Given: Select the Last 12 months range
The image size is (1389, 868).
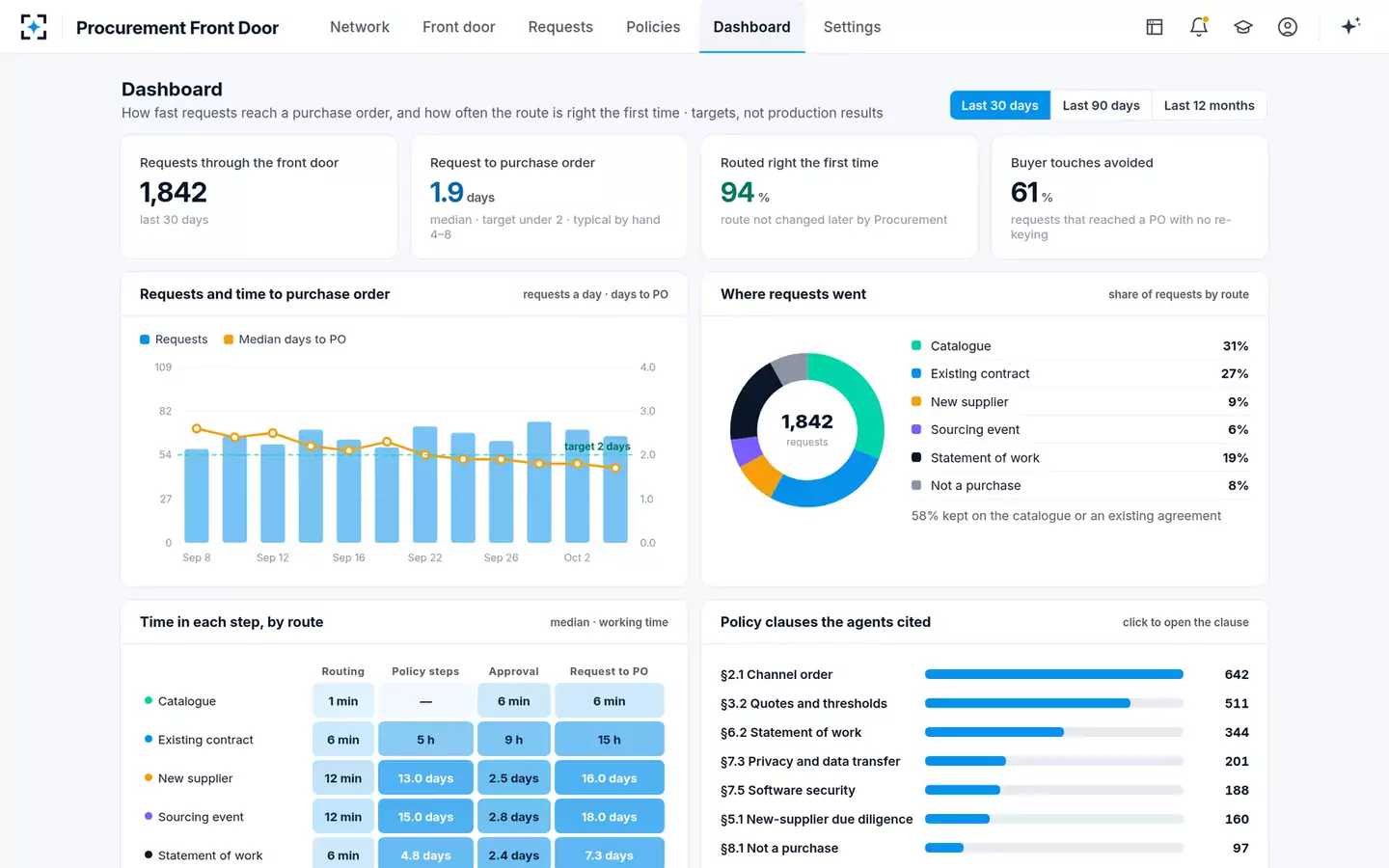Looking at the screenshot, I should tap(1210, 105).
